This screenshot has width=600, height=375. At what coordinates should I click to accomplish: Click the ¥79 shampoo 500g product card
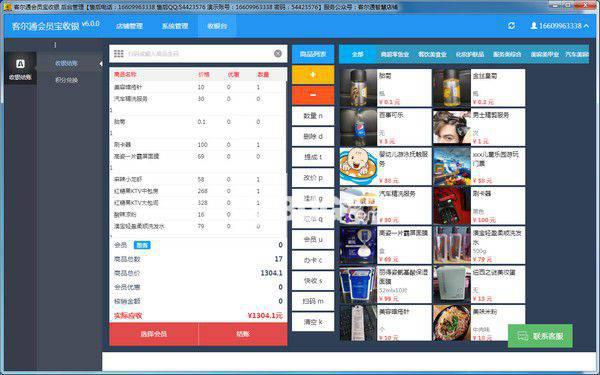479,245
